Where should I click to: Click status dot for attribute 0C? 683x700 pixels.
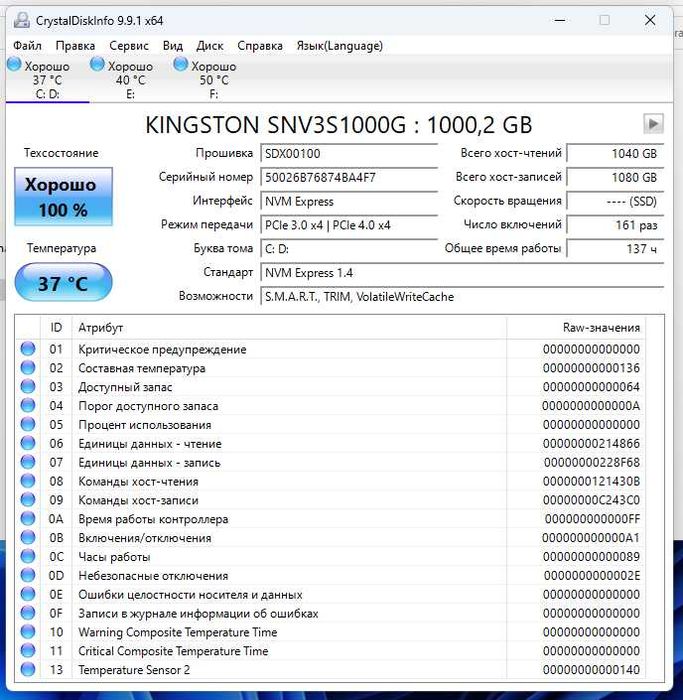point(28,556)
